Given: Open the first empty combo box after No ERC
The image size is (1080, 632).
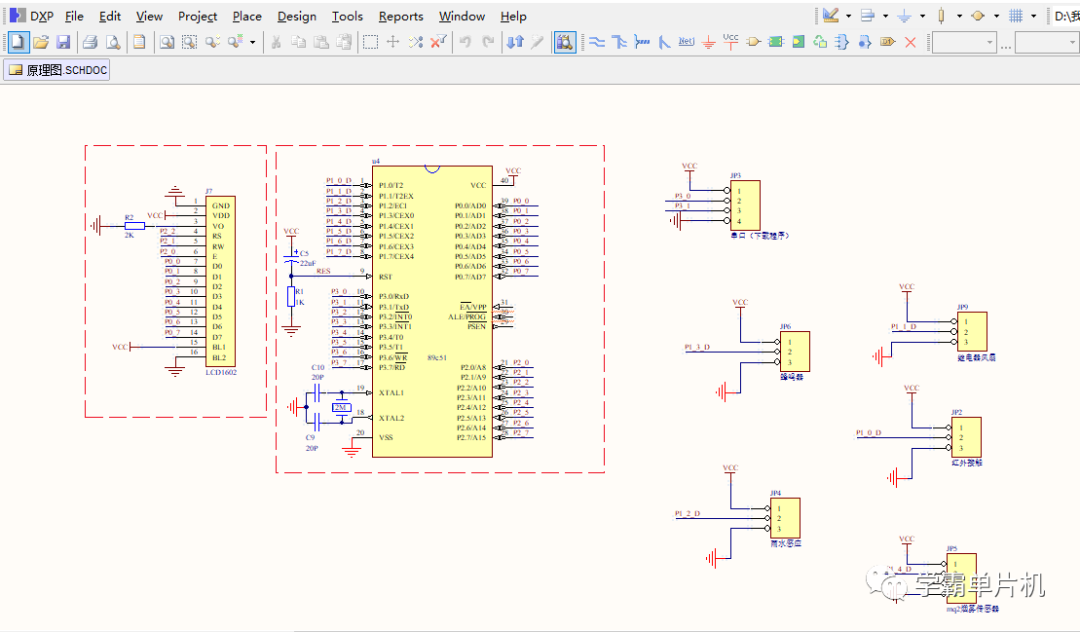Looking at the screenshot, I should (x=964, y=43).
